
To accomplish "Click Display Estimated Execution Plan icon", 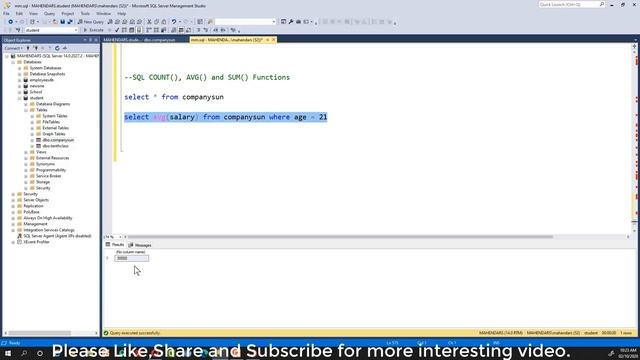I will 124,30.
